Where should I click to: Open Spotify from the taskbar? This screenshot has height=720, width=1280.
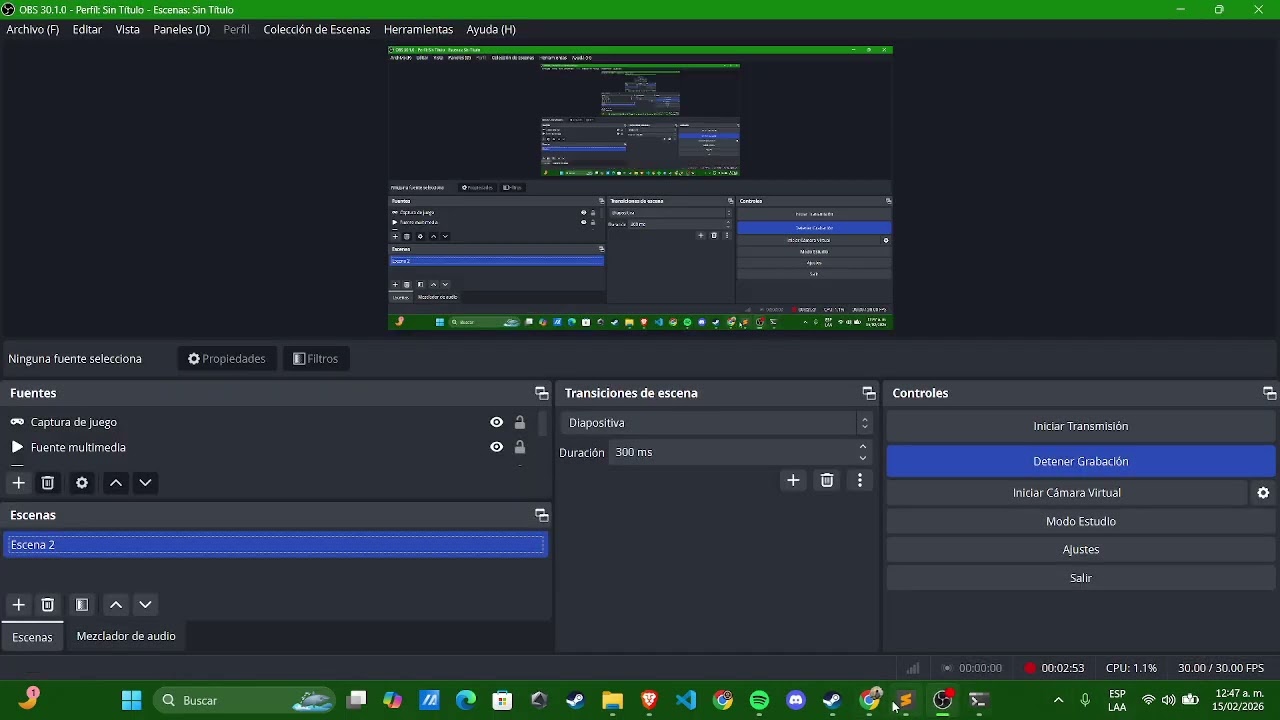click(759, 700)
